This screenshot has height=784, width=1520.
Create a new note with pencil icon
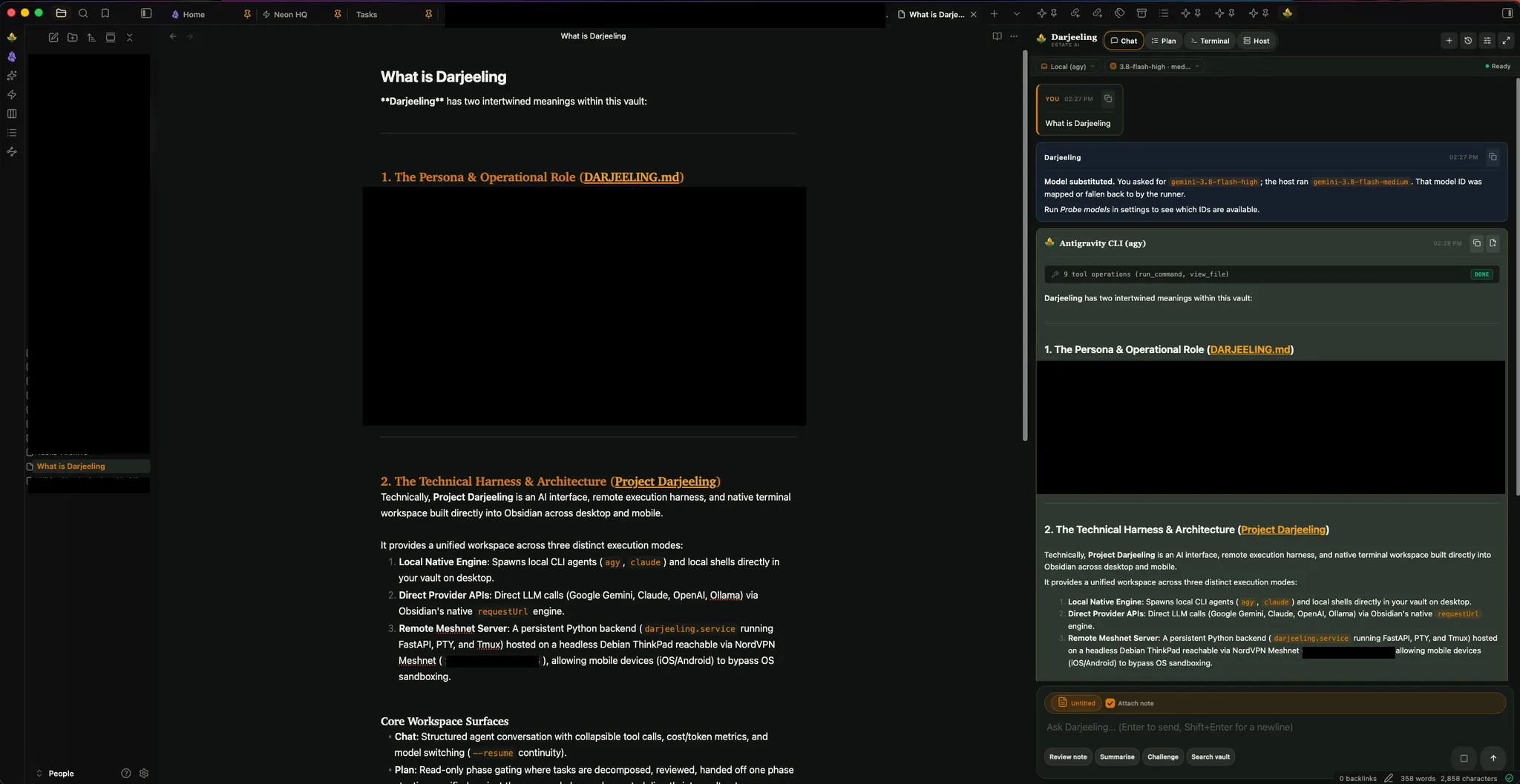pyautogui.click(x=53, y=37)
